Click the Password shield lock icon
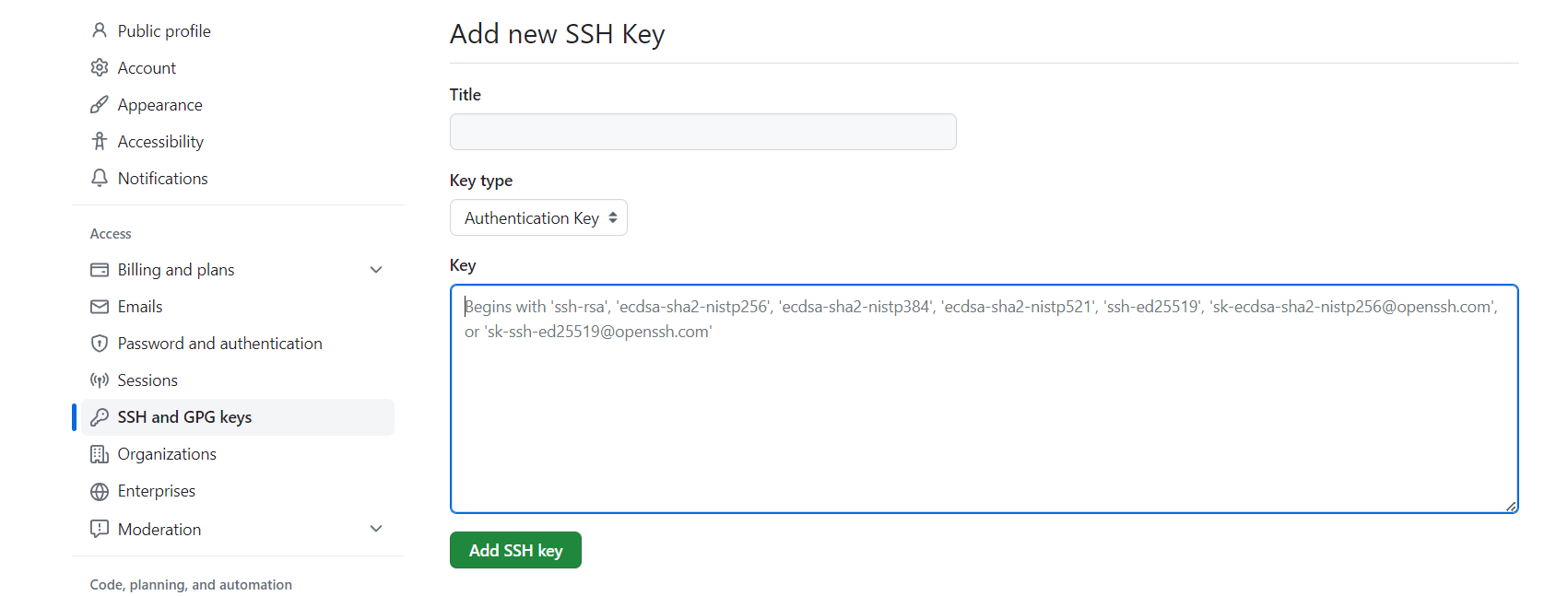 coord(100,344)
